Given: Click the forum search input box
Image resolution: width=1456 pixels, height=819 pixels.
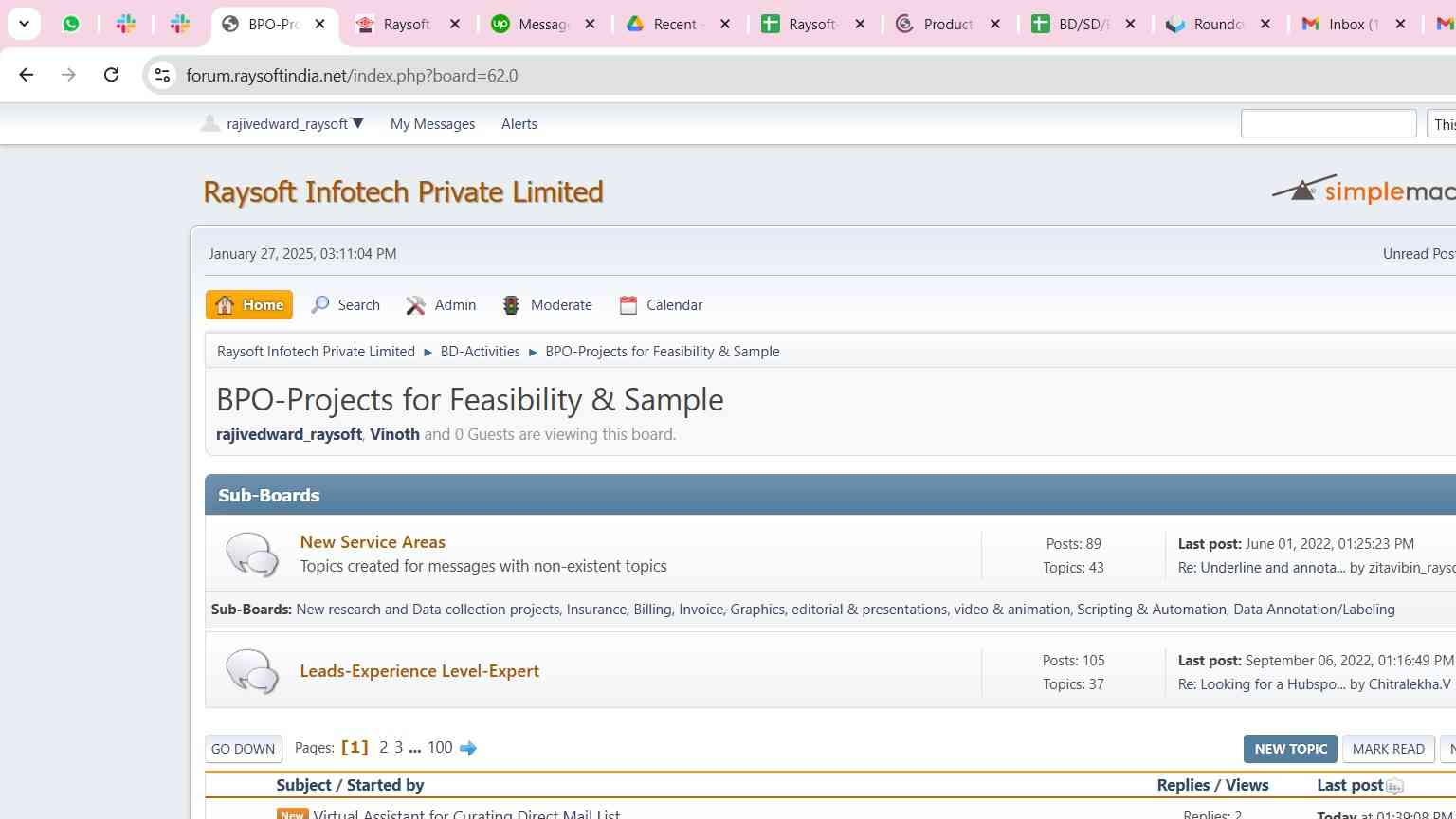Looking at the screenshot, I should coord(1328,123).
